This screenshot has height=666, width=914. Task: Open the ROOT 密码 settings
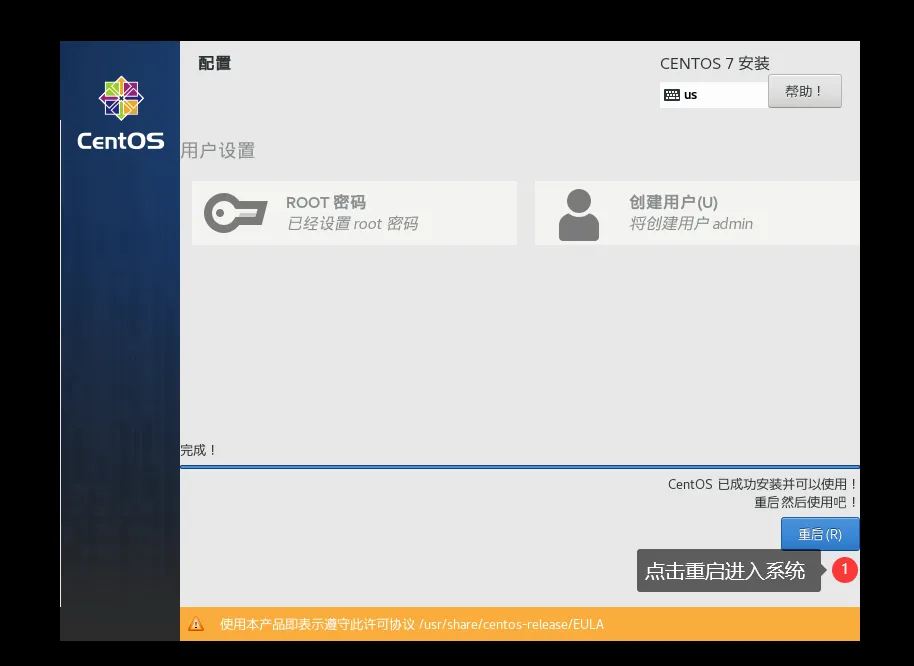(x=354, y=213)
